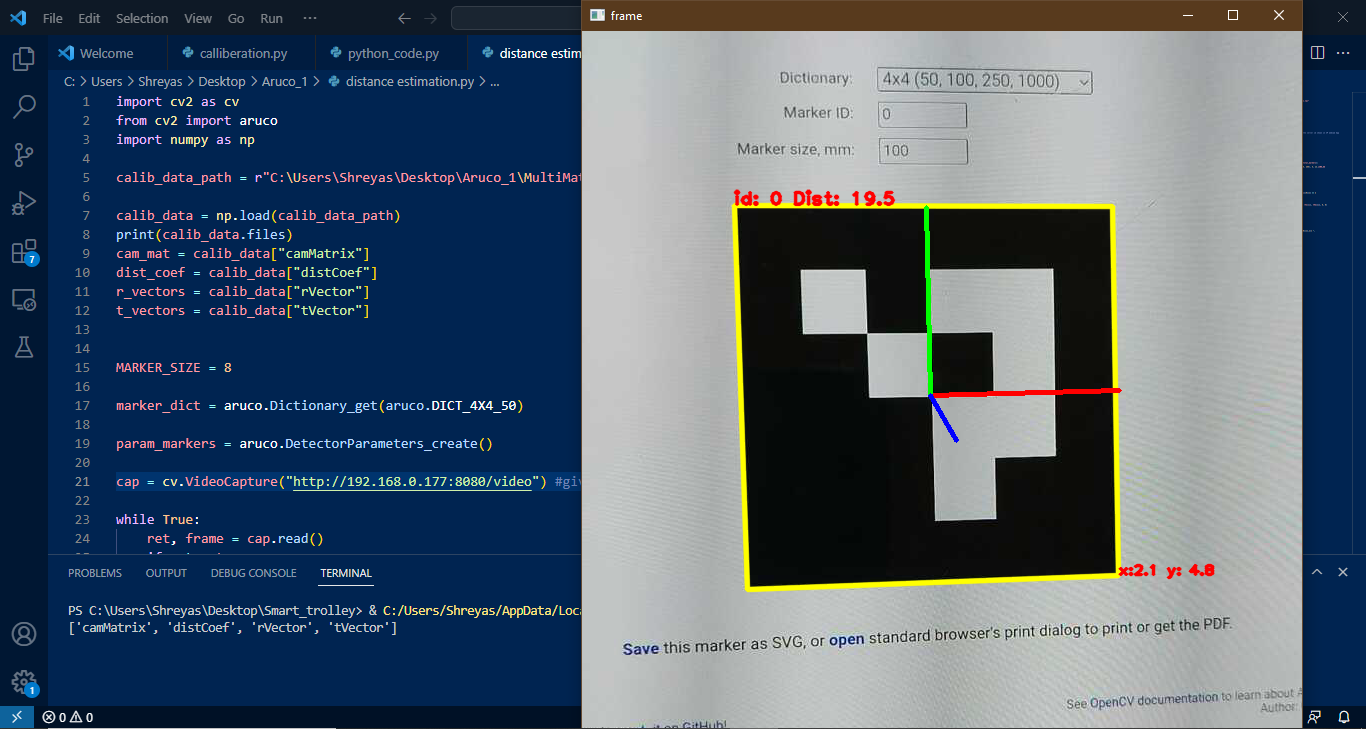Open the Shreyas breadcrumb
Screen dimensions: 1366x729
160,82
